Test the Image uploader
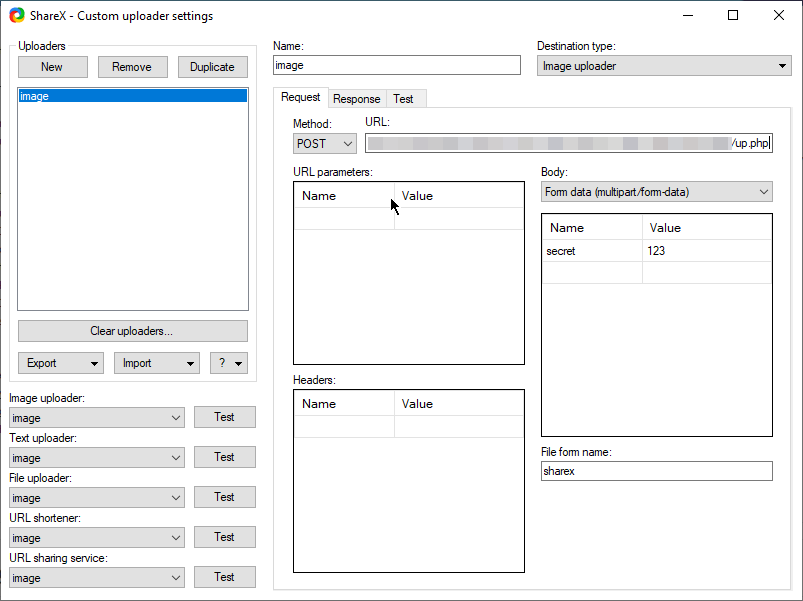803x601 pixels. pos(224,417)
